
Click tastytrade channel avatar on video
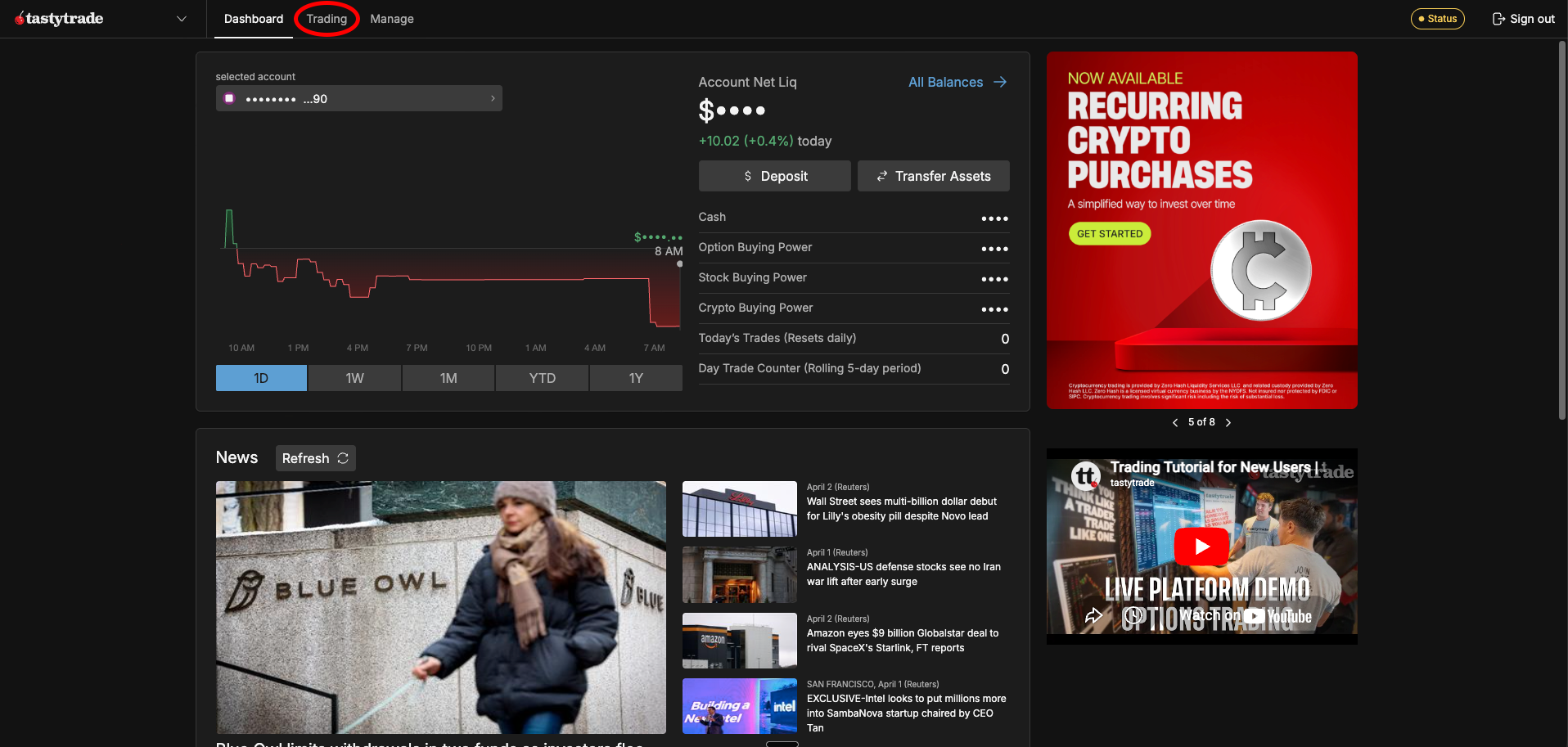1086,475
